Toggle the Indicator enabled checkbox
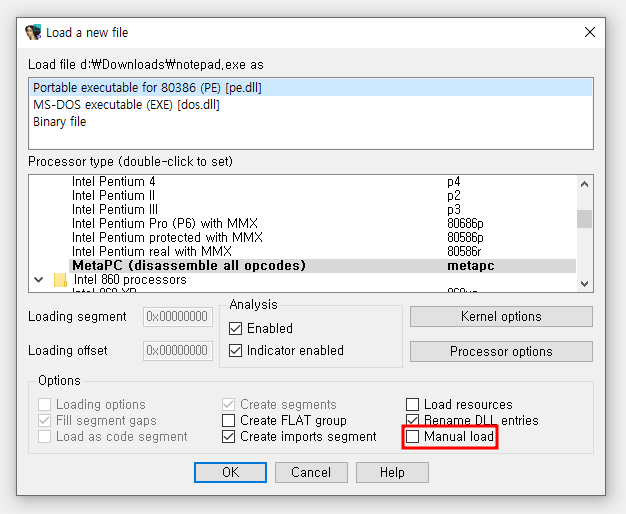The image size is (626, 514). point(236,351)
